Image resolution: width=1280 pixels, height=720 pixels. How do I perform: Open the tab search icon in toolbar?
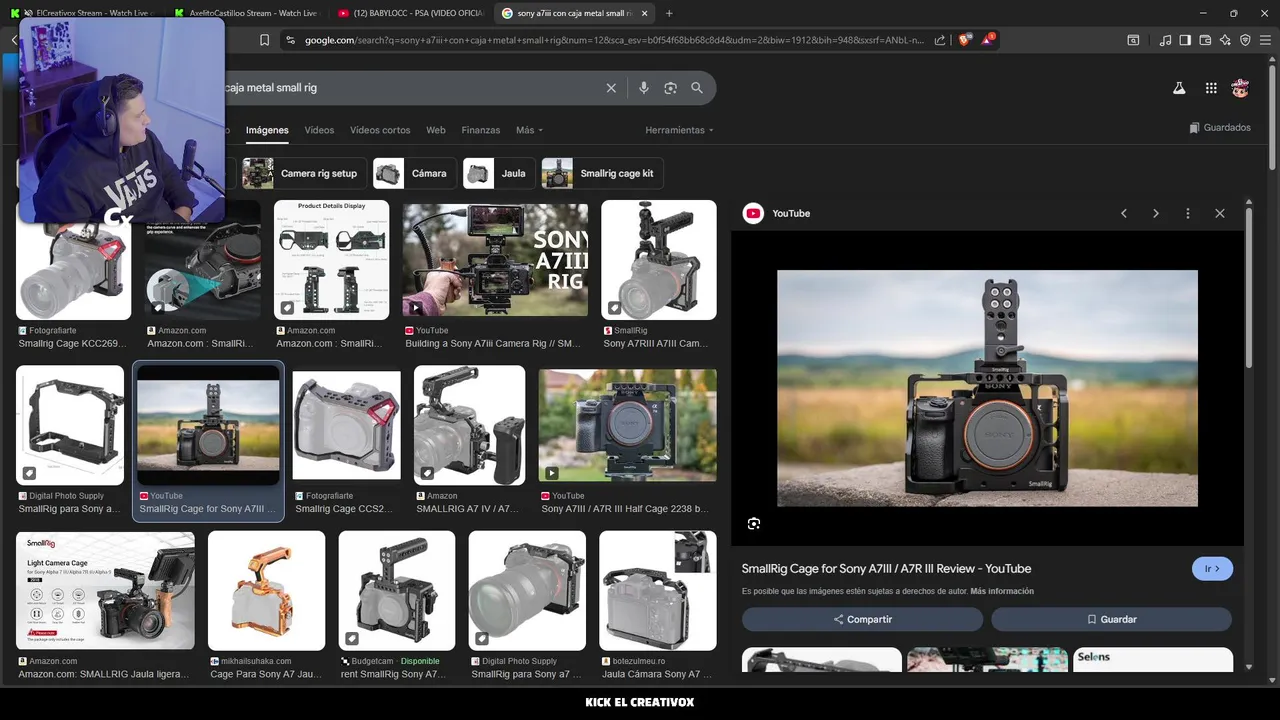pyautogui.click(x=1133, y=40)
